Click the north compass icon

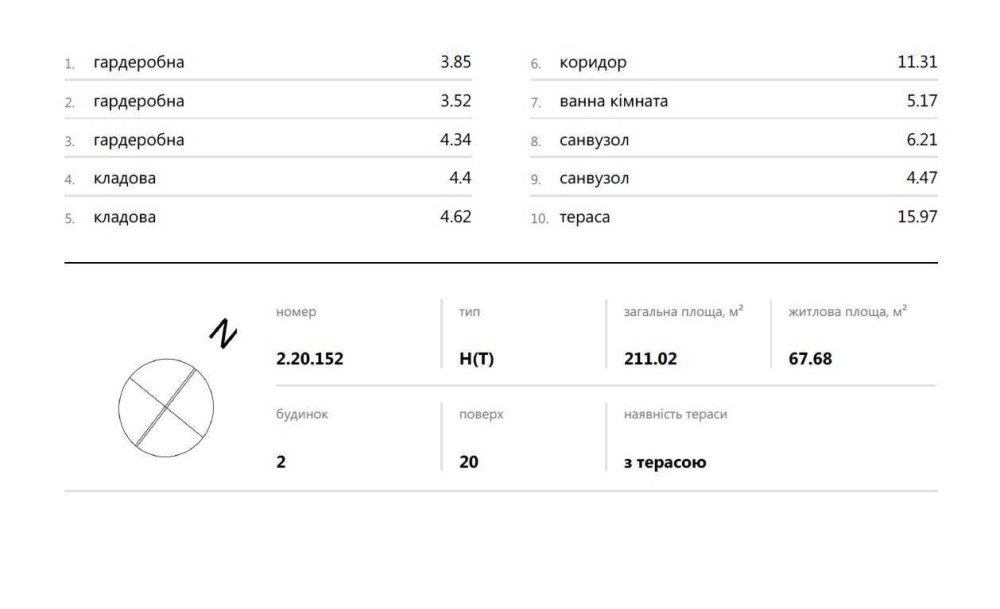[x=166, y=405]
